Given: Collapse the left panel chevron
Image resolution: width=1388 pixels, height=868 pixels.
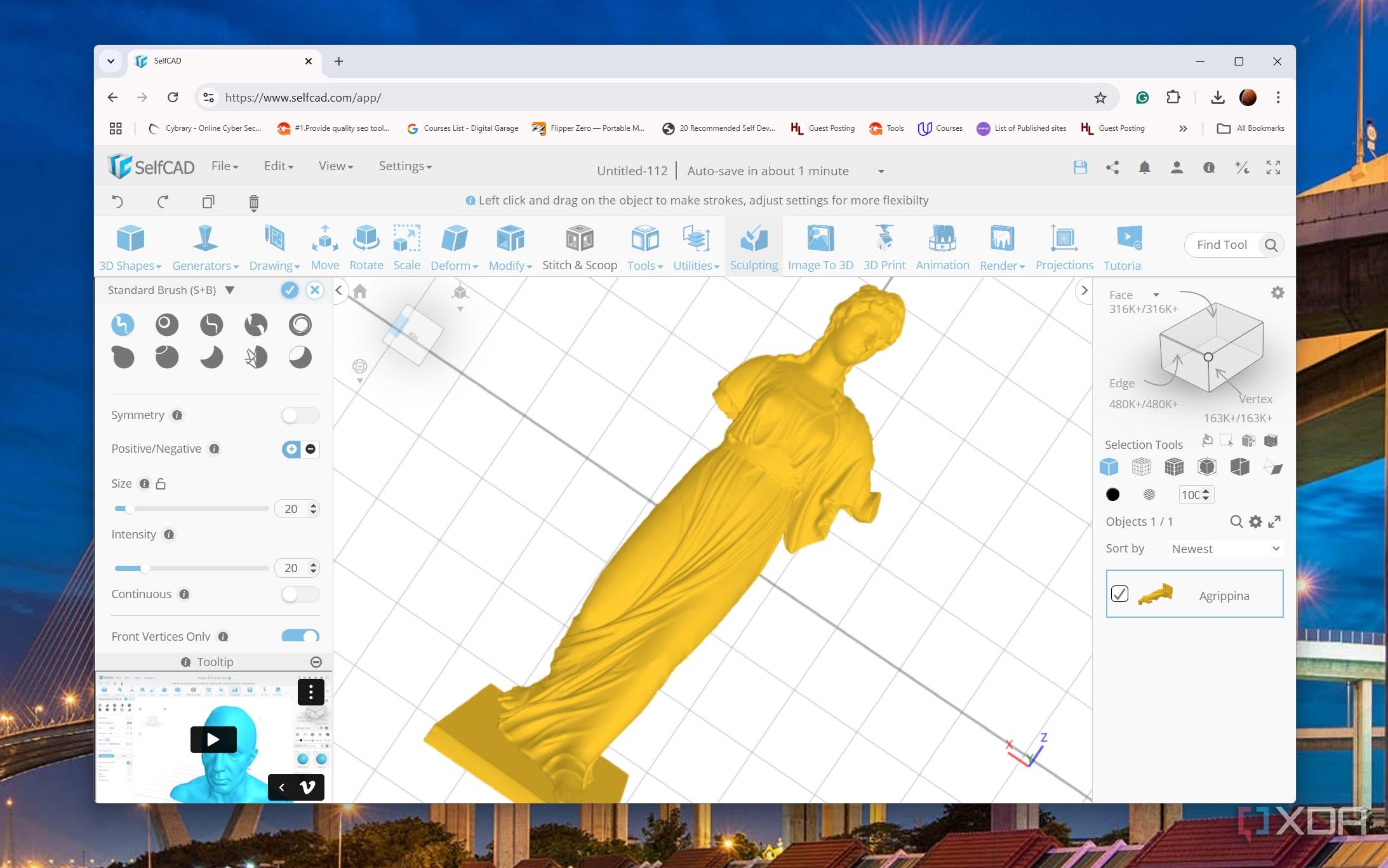Looking at the screenshot, I should click(339, 291).
